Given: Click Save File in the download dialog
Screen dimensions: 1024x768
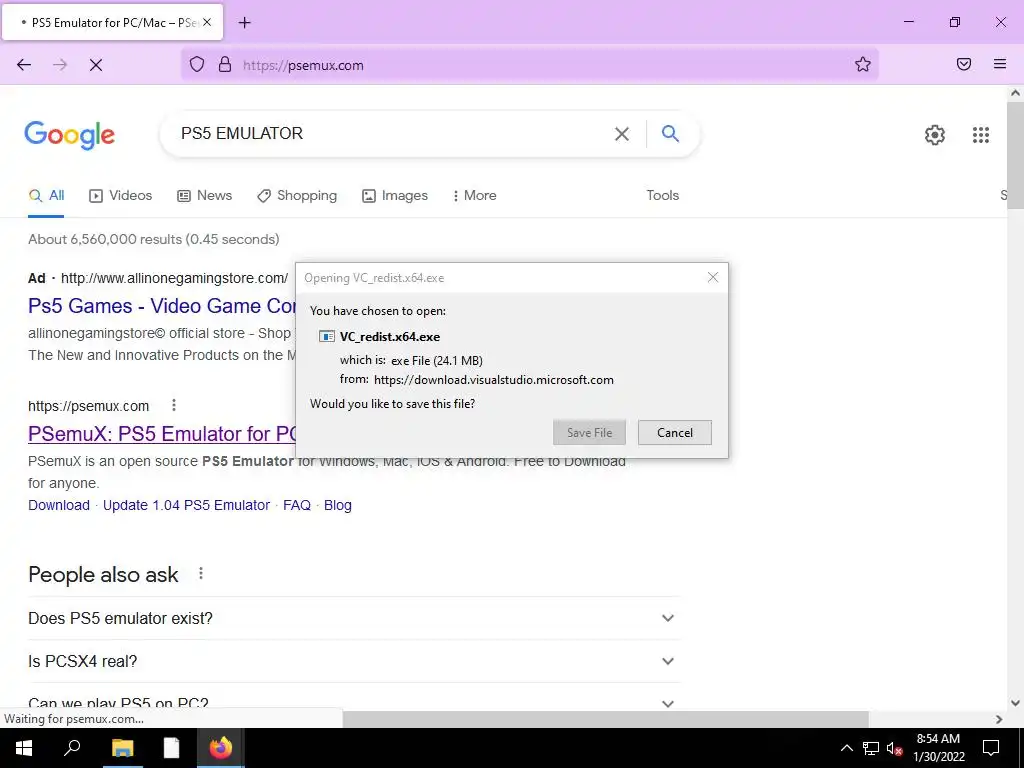Looking at the screenshot, I should pyautogui.click(x=589, y=432).
